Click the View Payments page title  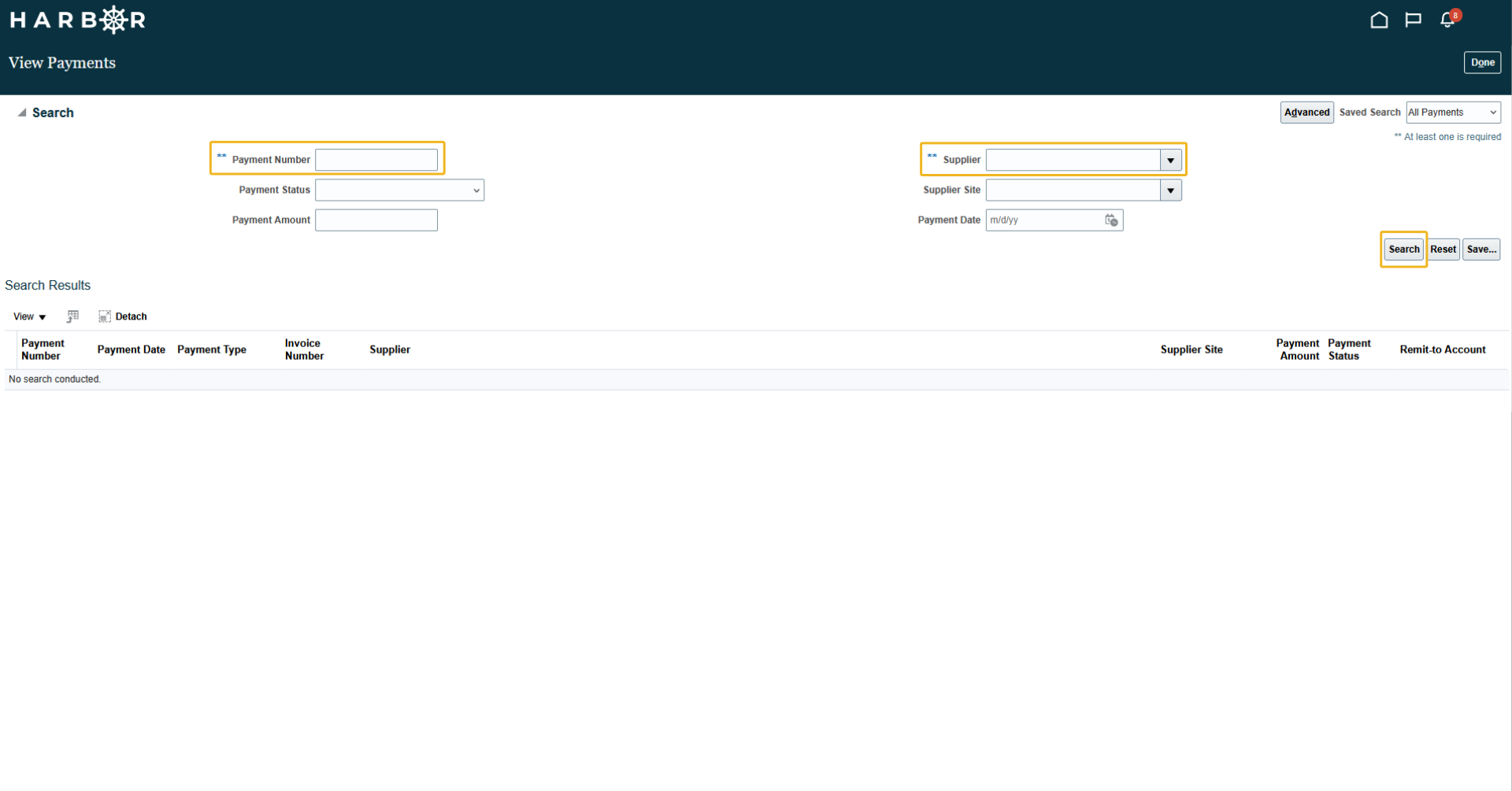coord(62,63)
